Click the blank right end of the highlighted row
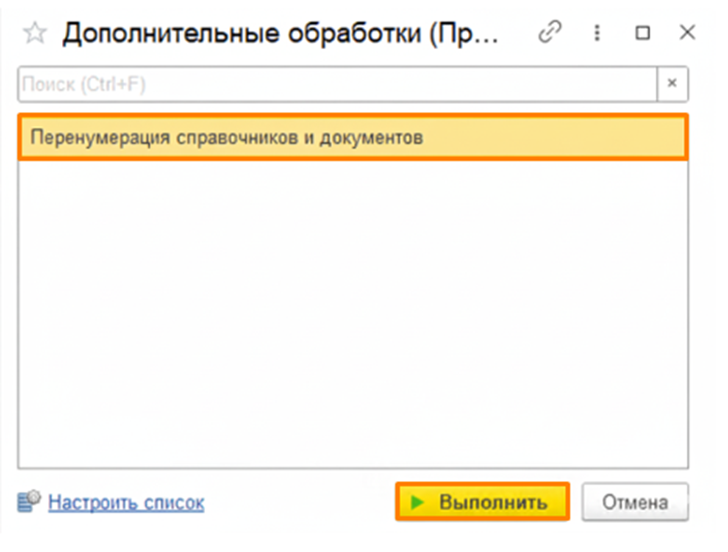The width and height of the screenshot is (728, 552). [x=600, y=137]
